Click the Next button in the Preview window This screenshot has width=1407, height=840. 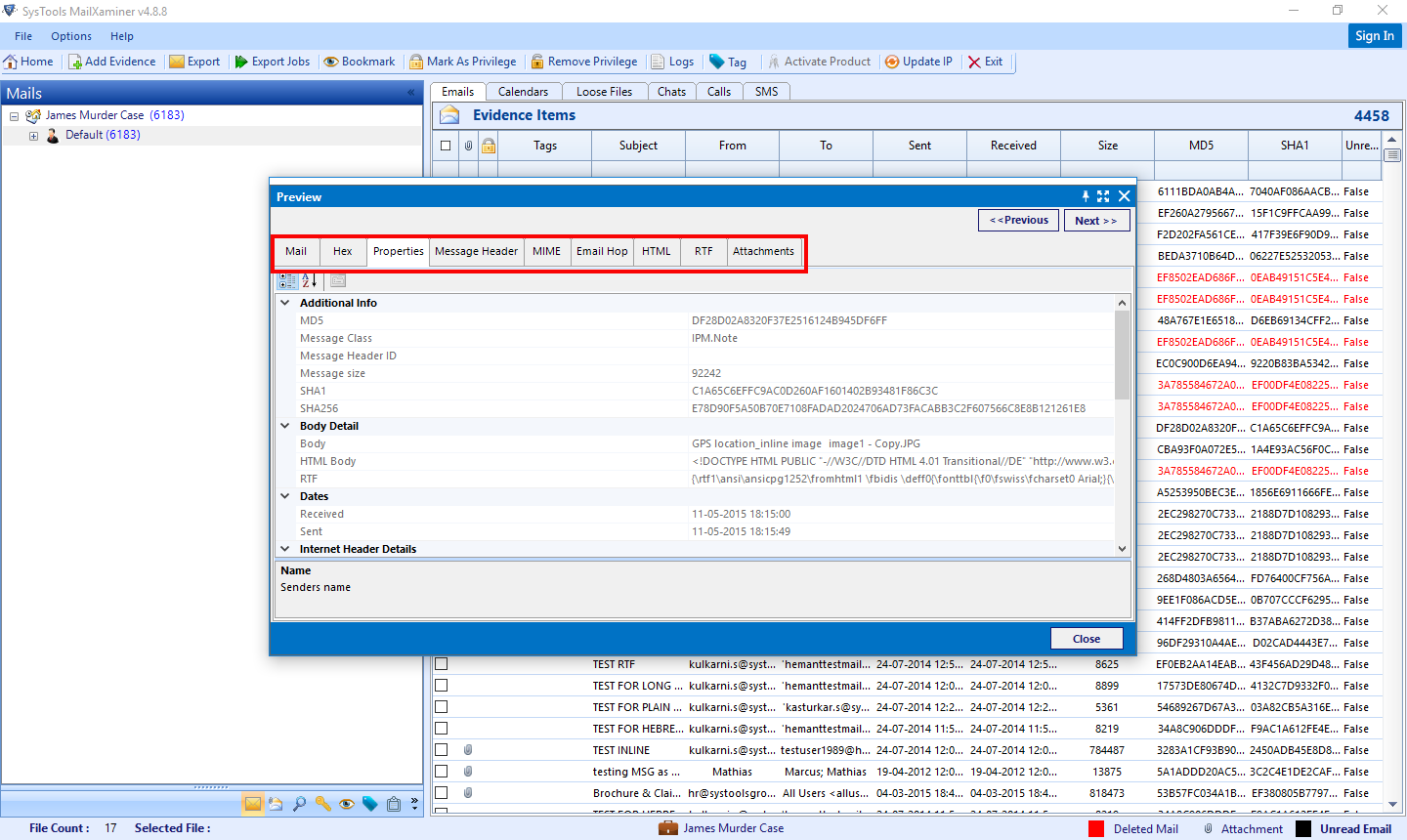(1096, 220)
